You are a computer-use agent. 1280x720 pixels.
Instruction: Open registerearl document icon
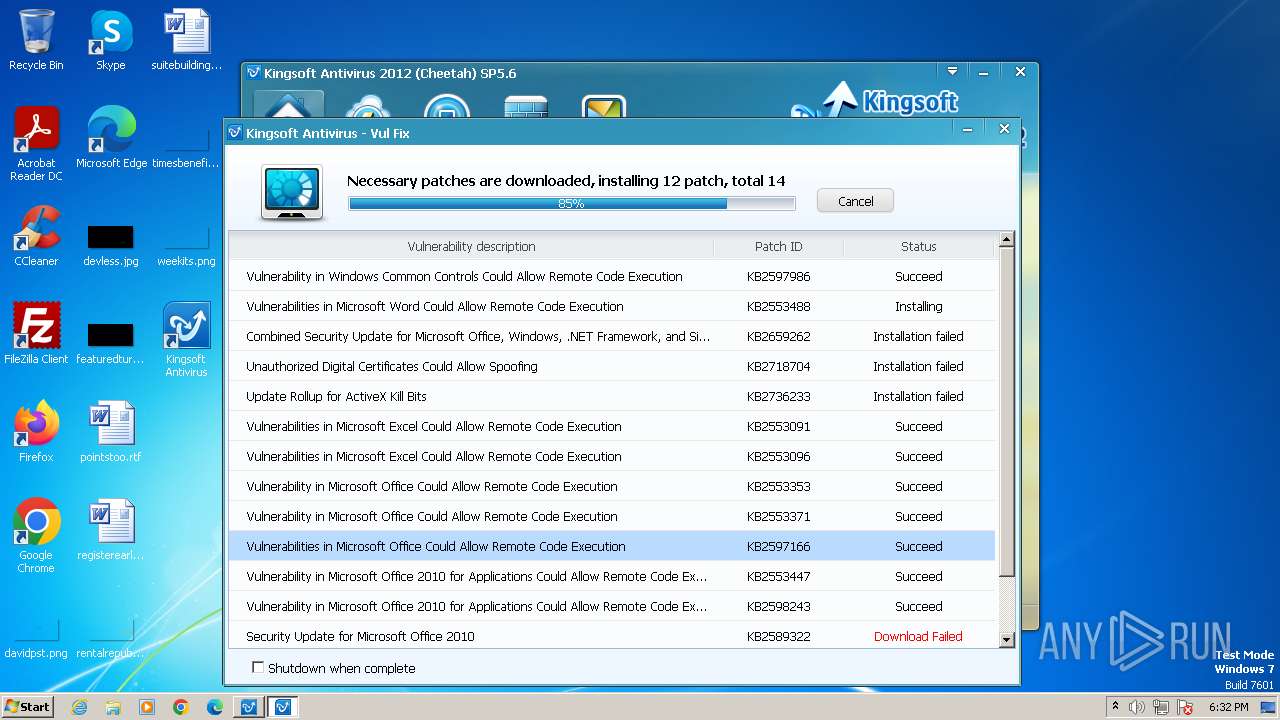110,530
